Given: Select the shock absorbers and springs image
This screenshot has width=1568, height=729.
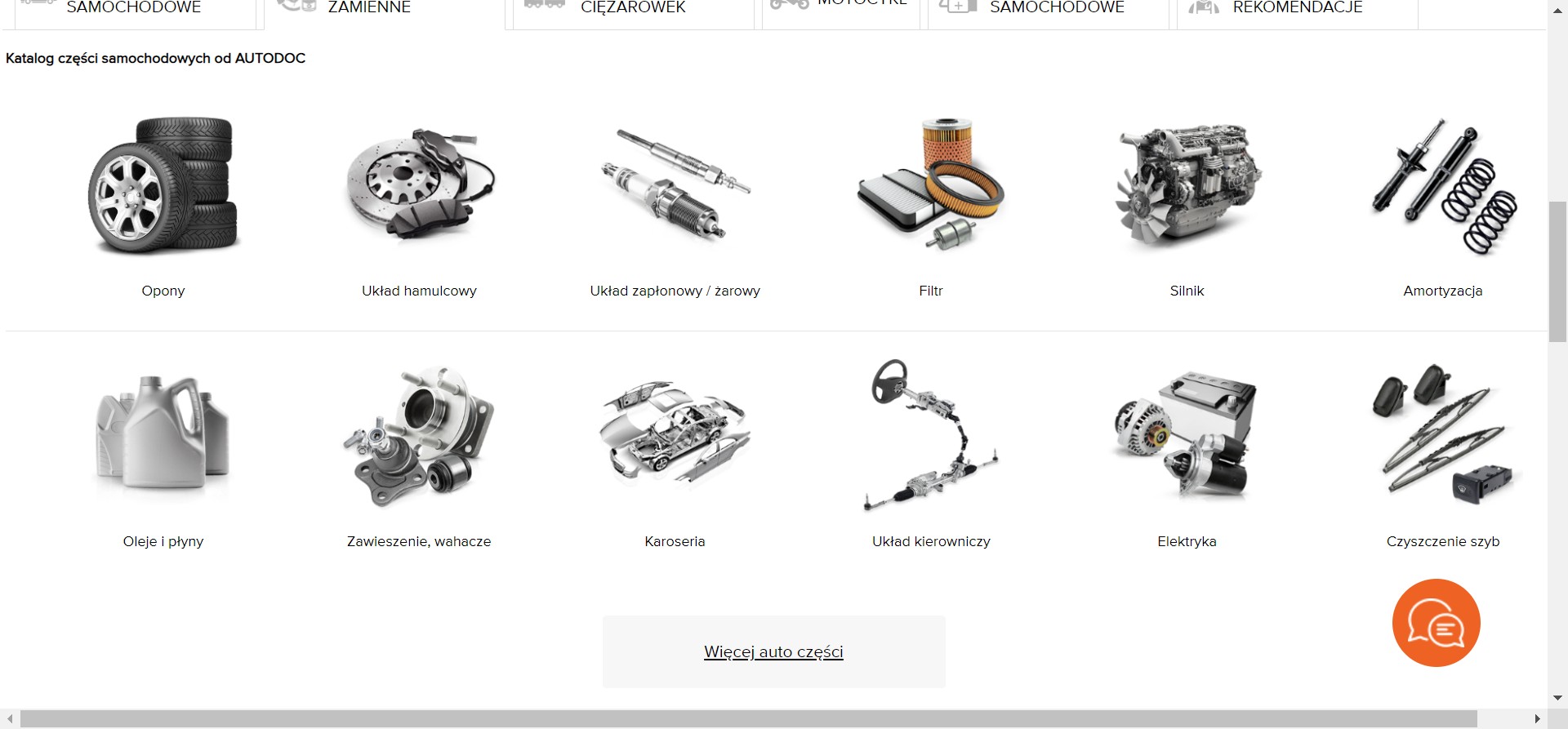Looking at the screenshot, I should coord(1443,184).
